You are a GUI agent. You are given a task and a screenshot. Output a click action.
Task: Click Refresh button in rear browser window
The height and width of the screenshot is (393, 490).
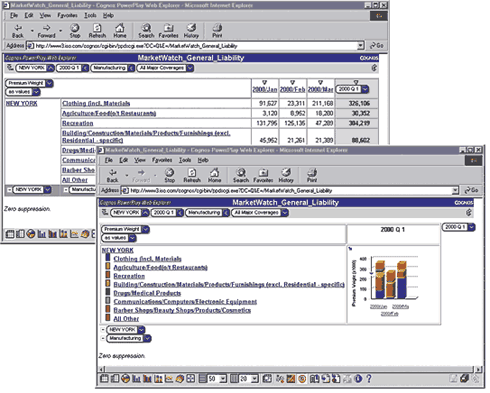coord(97,31)
